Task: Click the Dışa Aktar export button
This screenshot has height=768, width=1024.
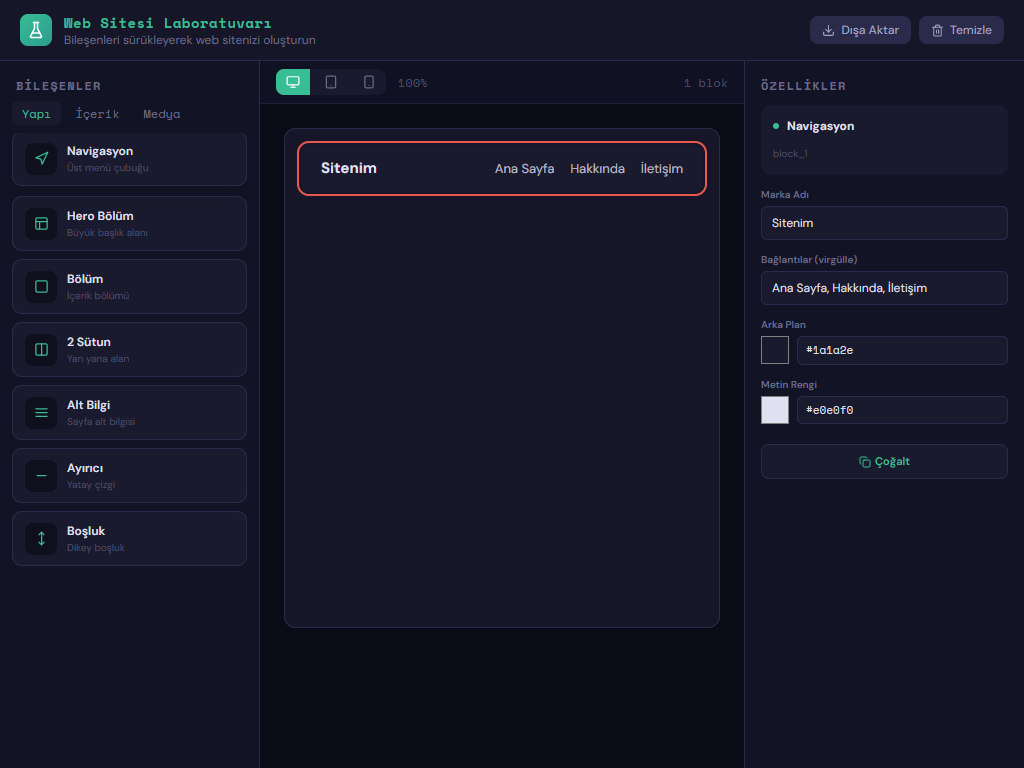Action: pyautogui.click(x=860, y=30)
